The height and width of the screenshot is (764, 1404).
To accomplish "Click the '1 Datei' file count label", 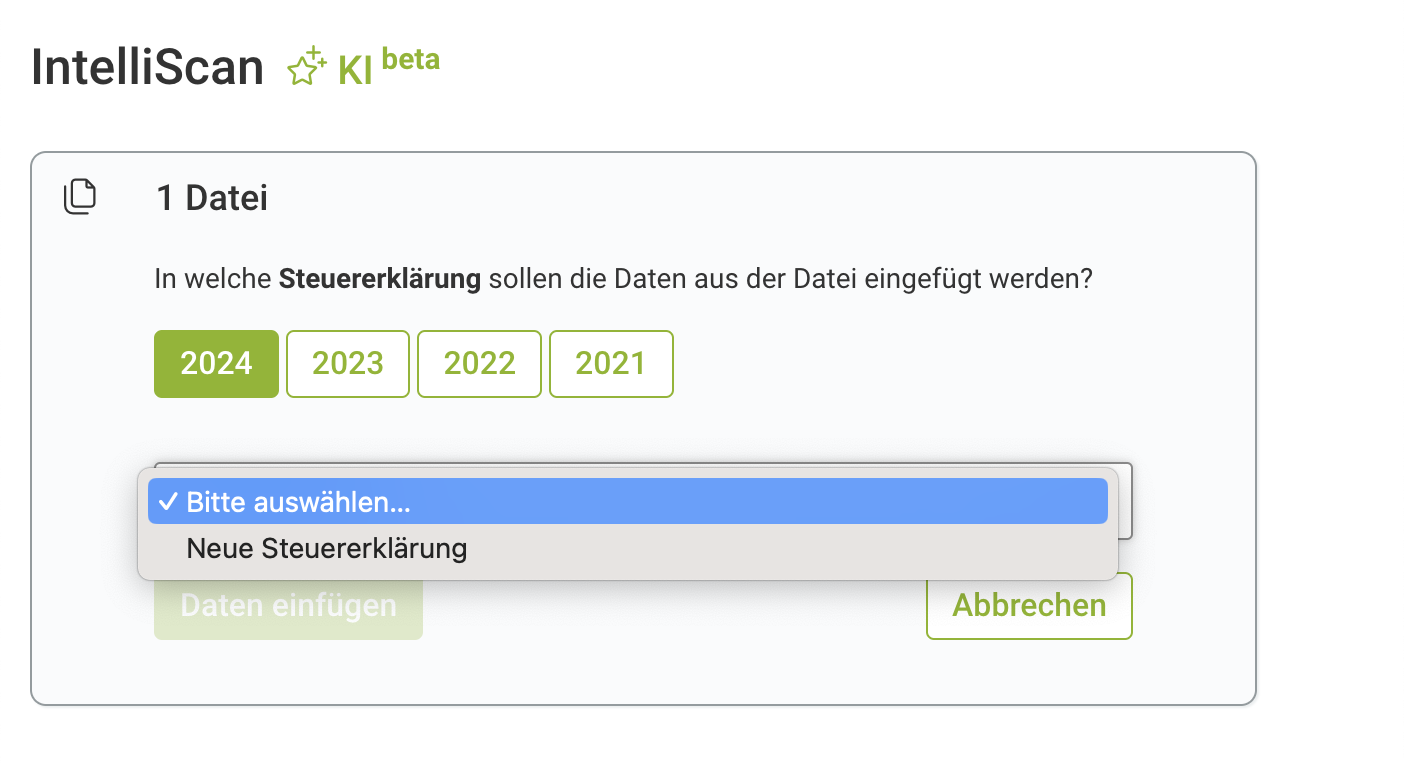I will 212,198.
